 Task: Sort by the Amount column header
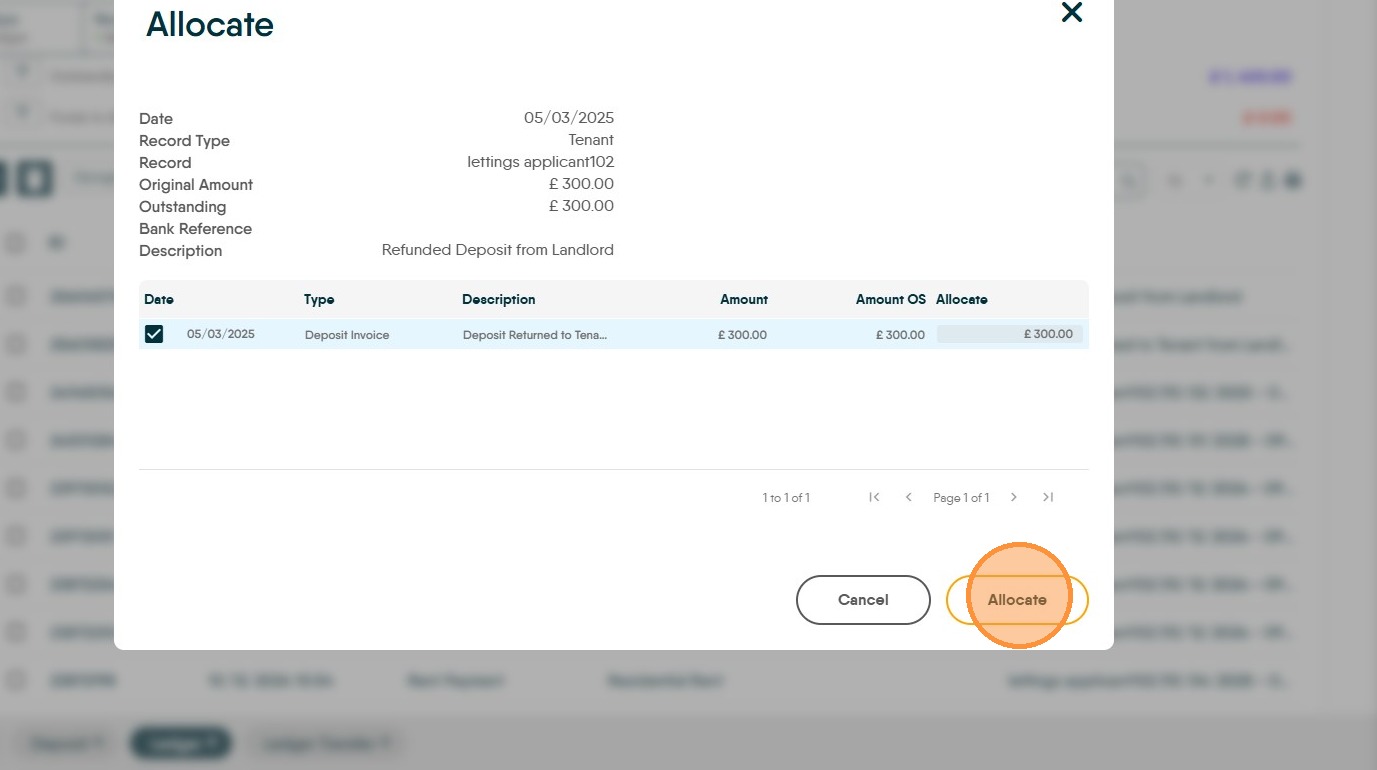click(x=744, y=299)
